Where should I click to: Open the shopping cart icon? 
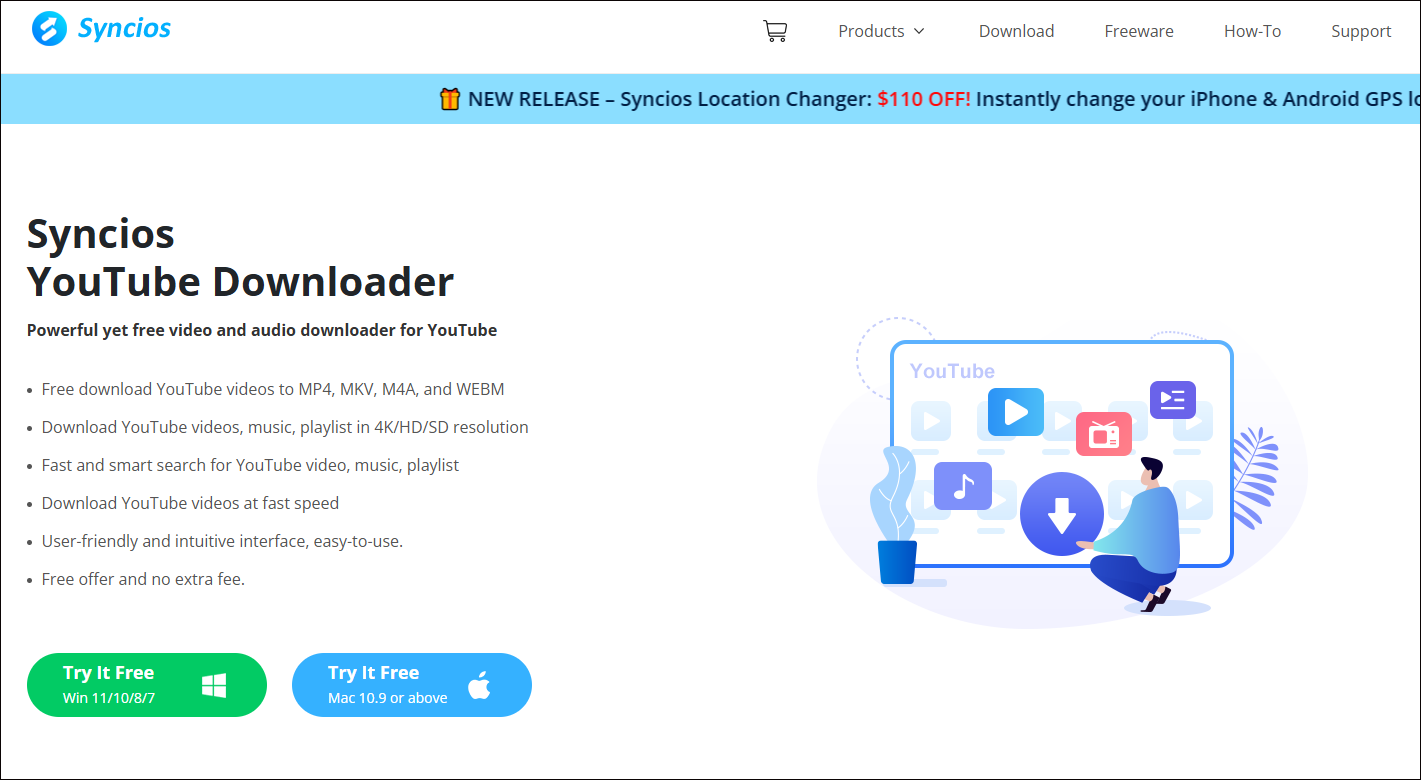[x=775, y=31]
